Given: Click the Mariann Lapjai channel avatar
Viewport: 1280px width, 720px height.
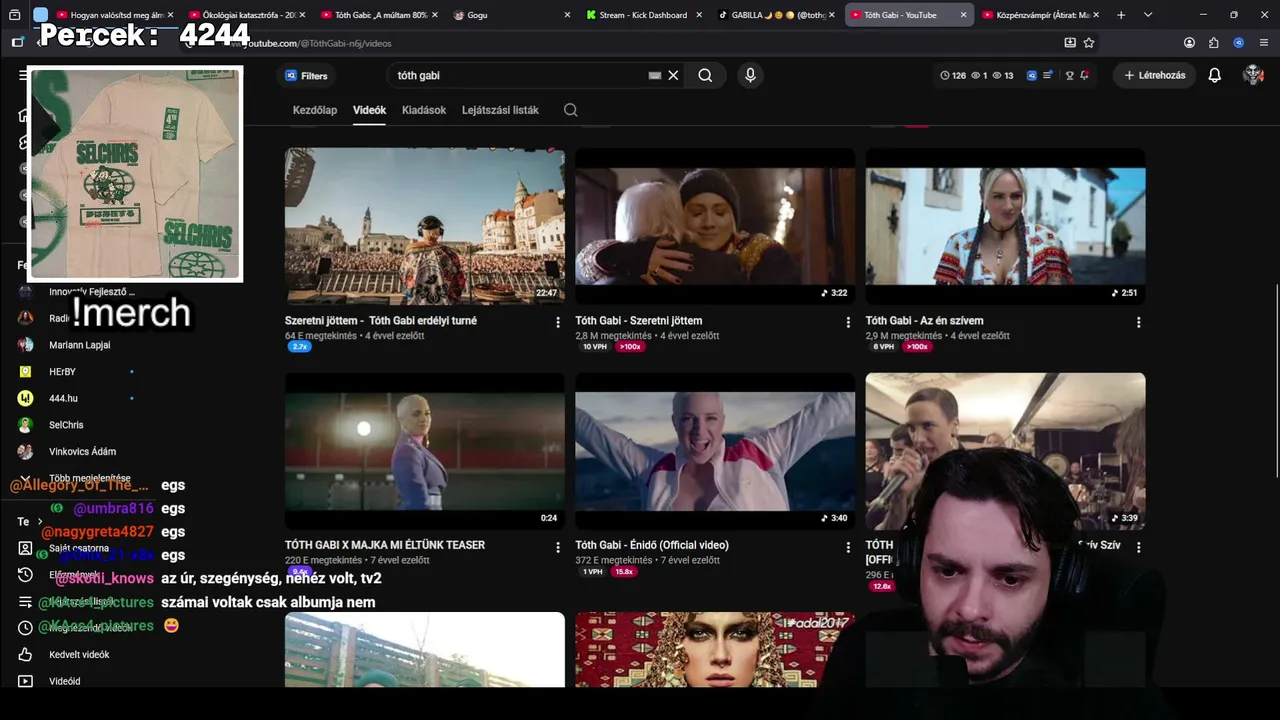Looking at the screenshot, I should [x=25, y=345].
